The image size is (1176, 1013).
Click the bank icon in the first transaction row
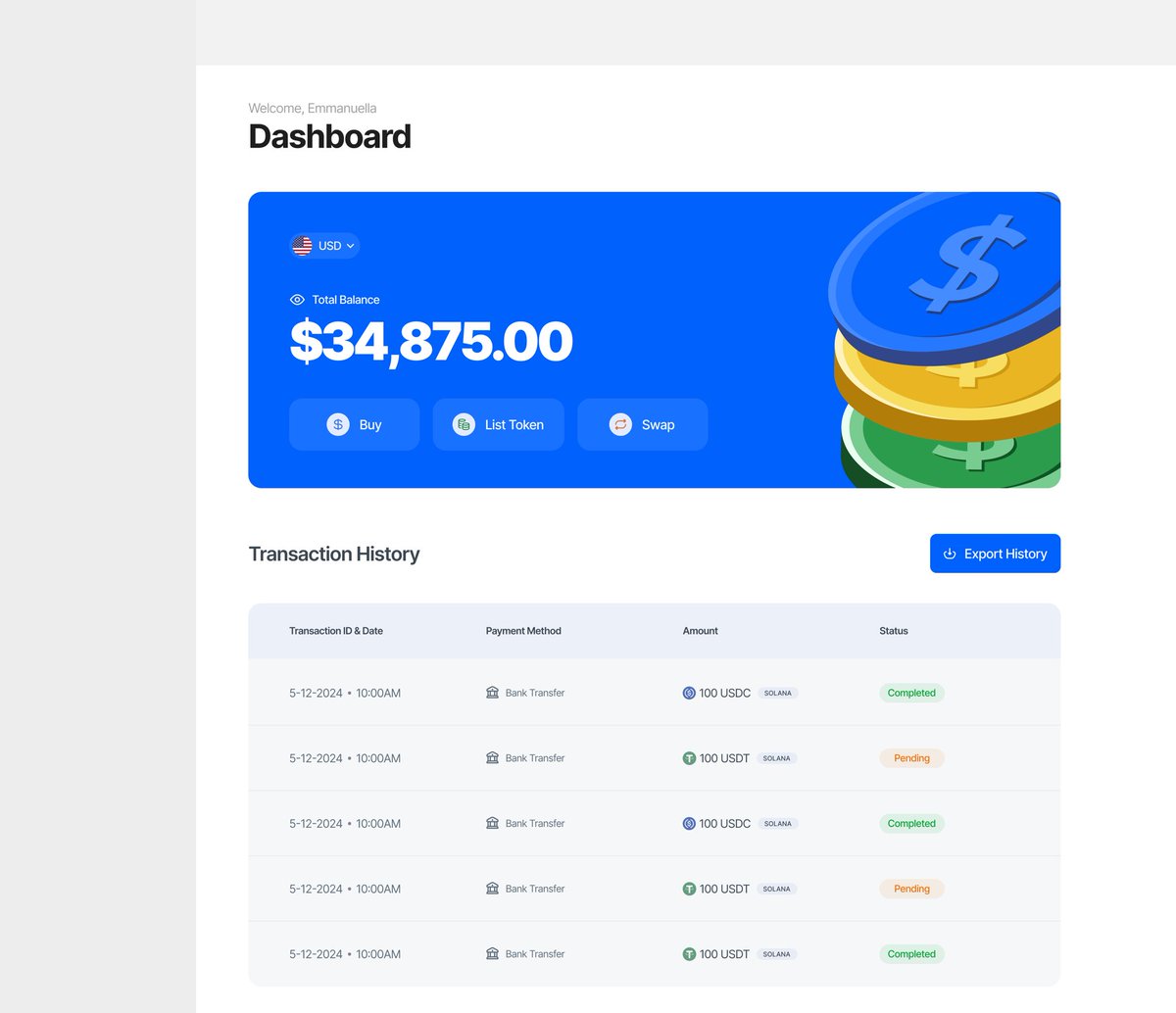pos(493,693)
